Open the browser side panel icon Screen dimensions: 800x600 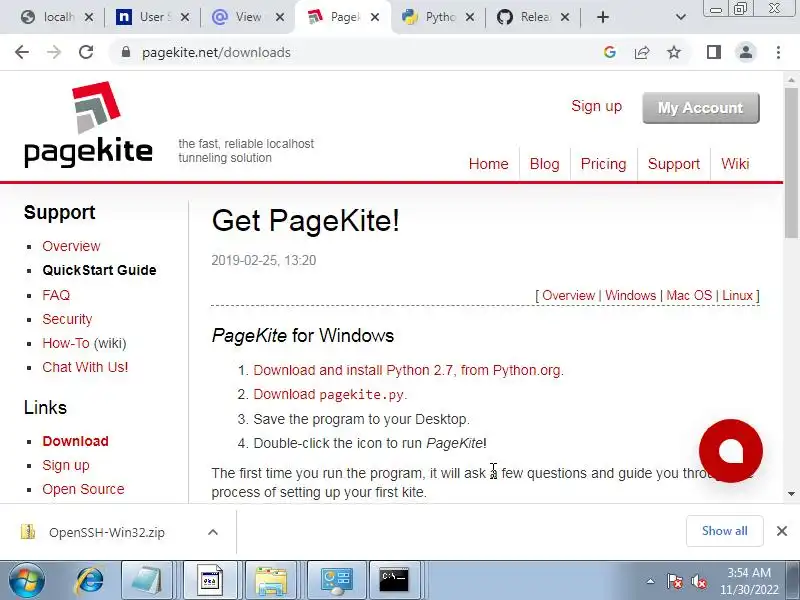714,52
